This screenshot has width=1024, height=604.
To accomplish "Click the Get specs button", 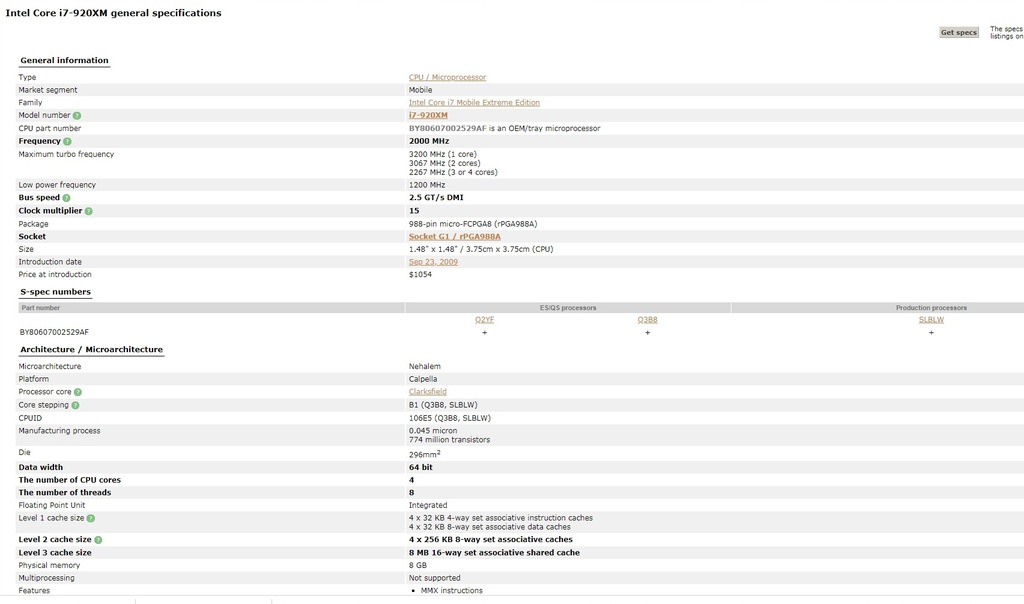I will tap(959, 32).
